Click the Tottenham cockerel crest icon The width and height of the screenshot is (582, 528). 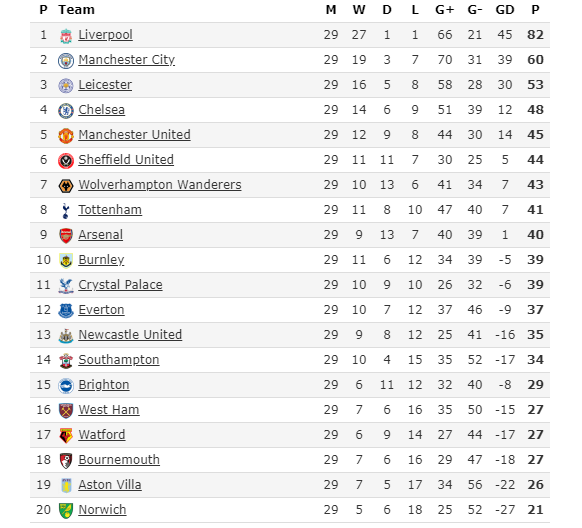(66, 210)
